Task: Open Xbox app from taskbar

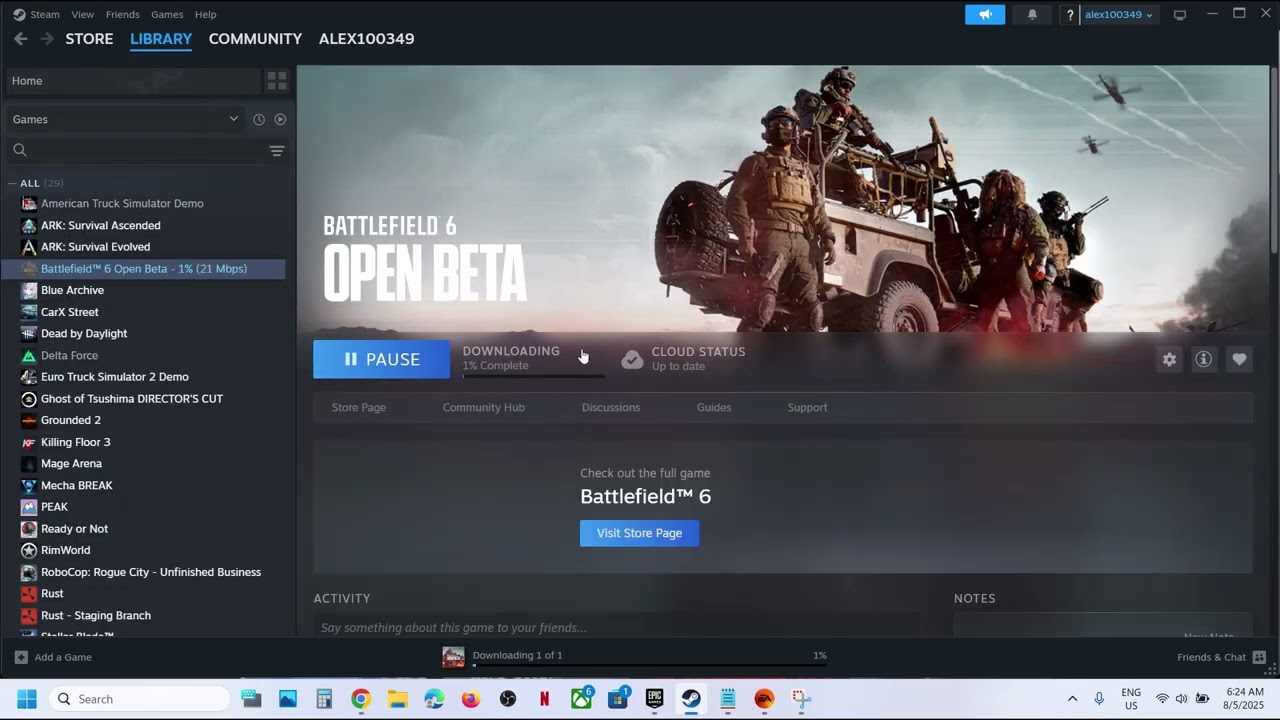Action: point(581,699)
